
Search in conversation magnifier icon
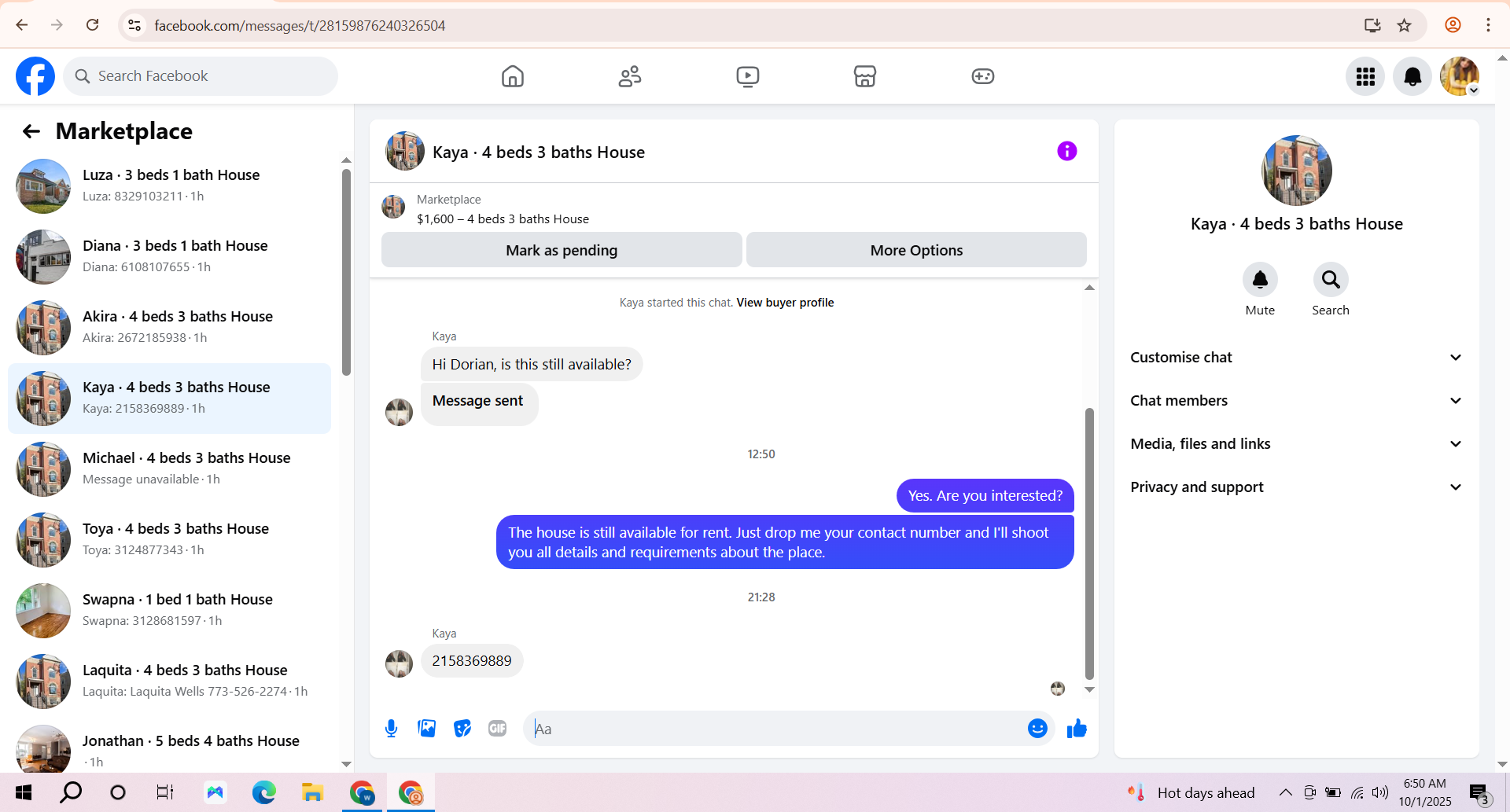pos(1331,280)
